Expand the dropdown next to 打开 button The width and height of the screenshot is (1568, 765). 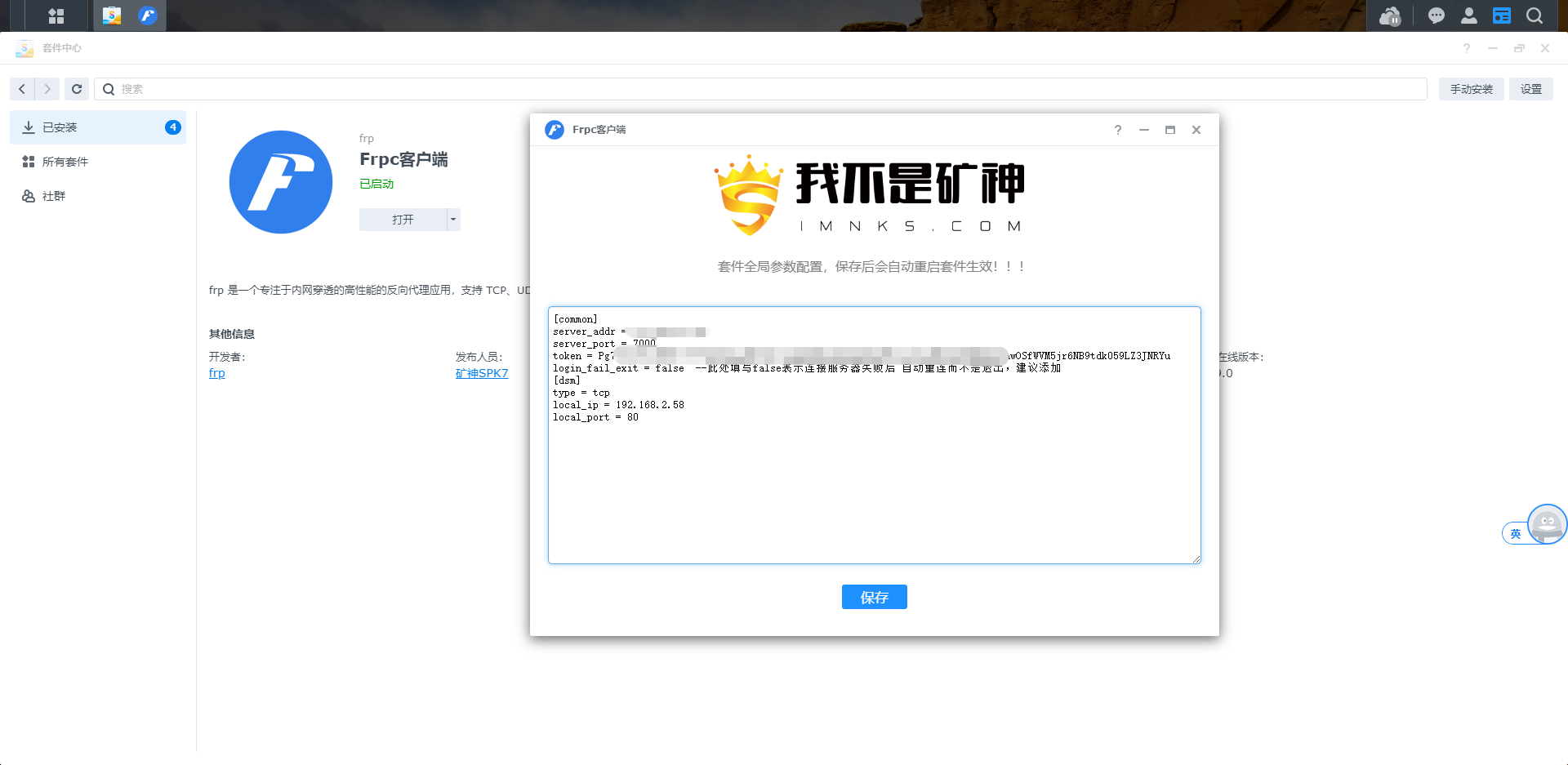pyautogui.click(x=452, y=219)
